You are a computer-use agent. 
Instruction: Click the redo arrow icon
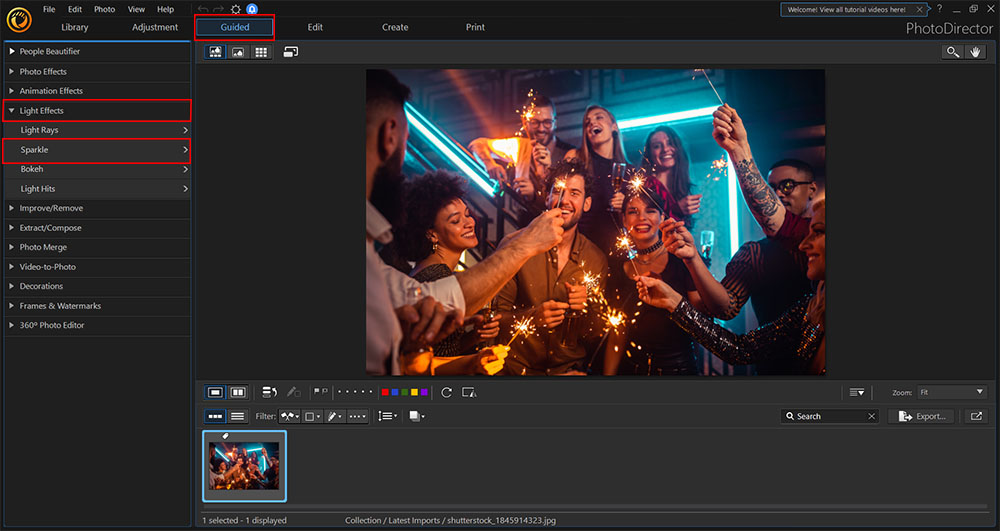[218, 9]
